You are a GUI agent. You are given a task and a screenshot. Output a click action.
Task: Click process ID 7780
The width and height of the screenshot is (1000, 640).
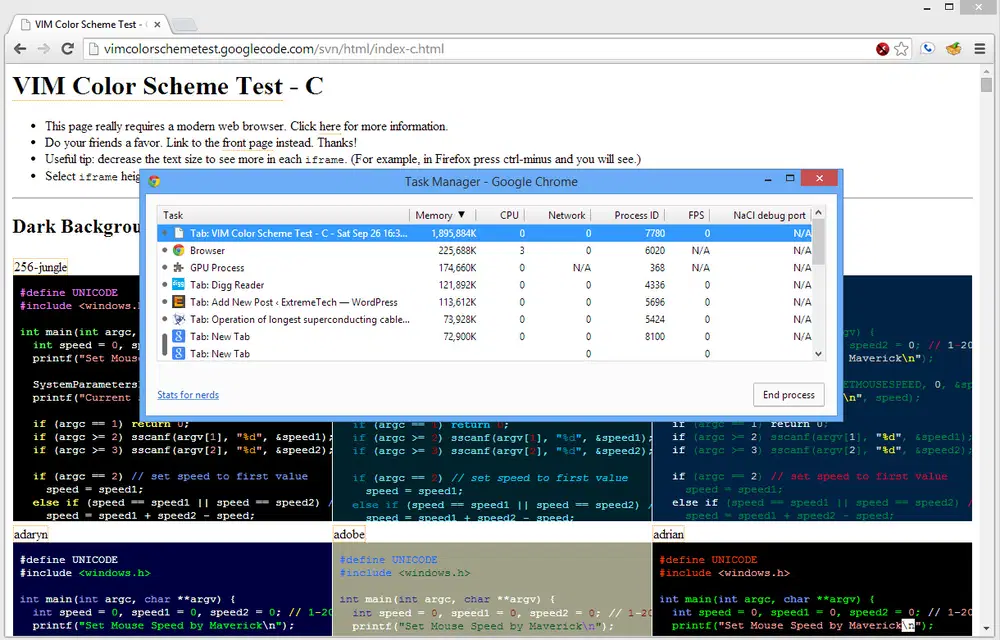pos(655,233)
